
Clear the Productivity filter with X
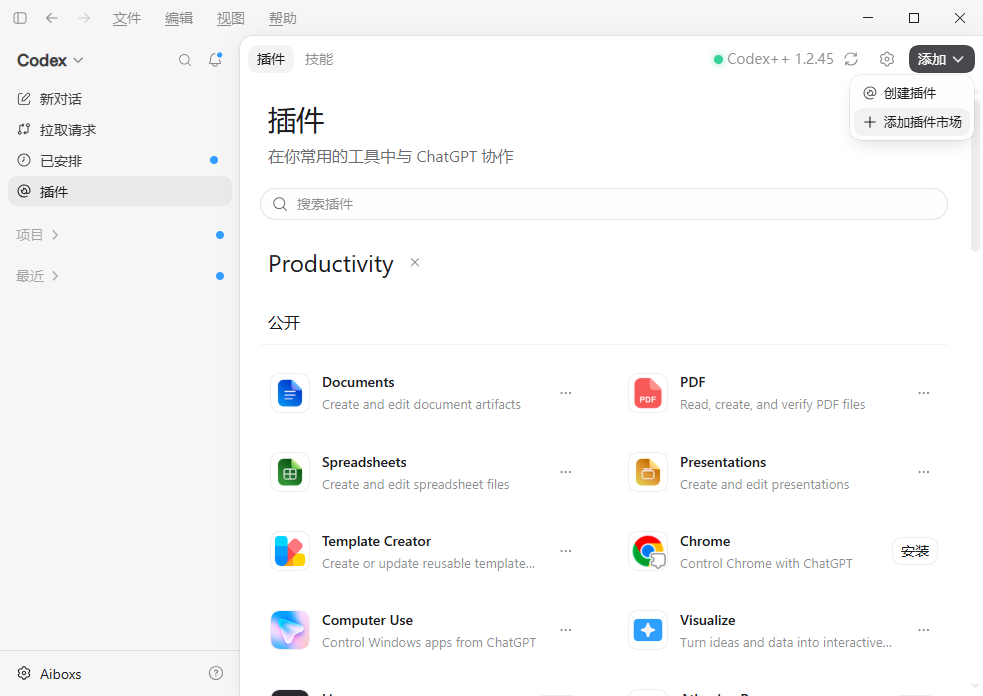pos(414,263)
